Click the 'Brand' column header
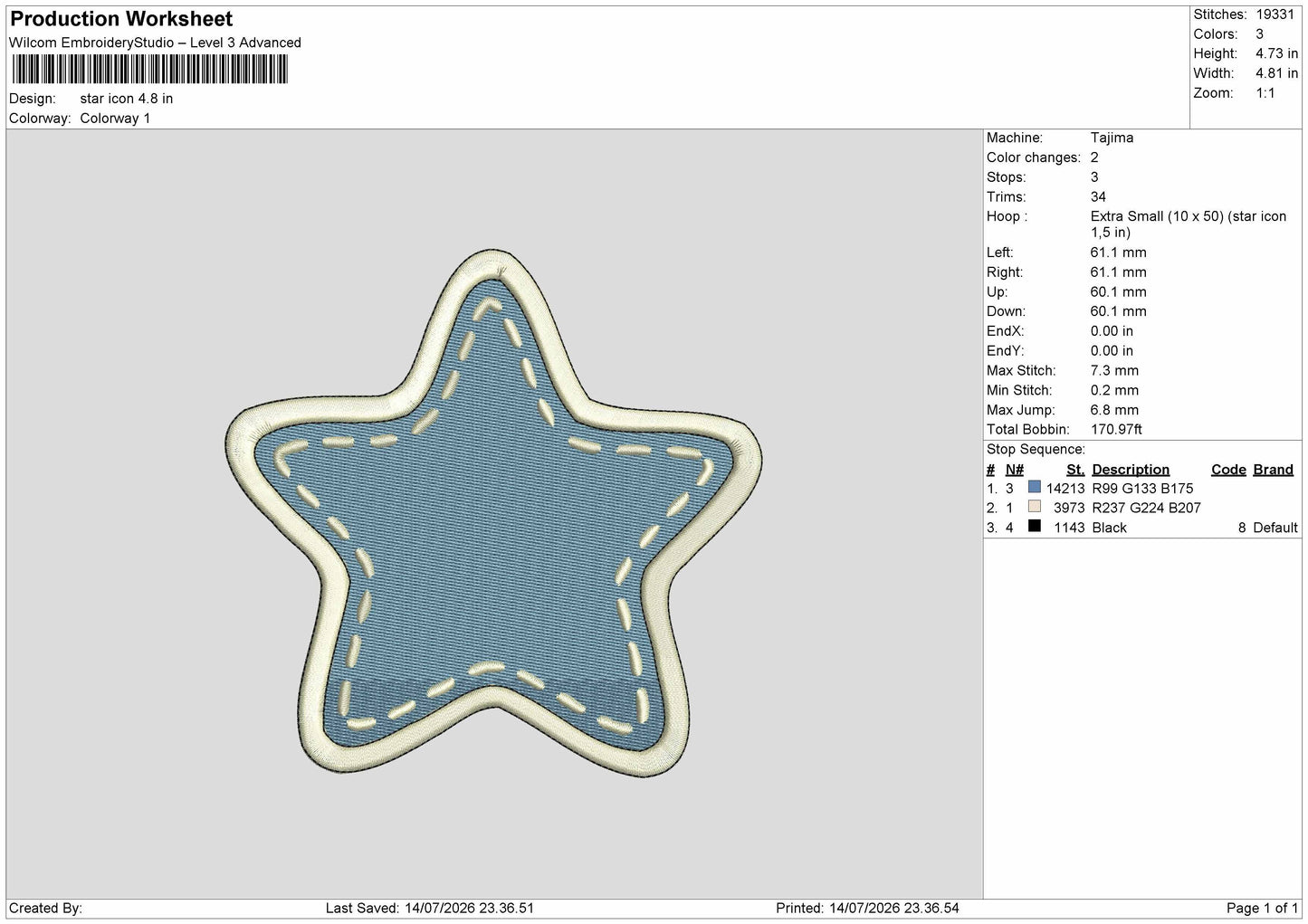Screen dimensions: 1308x924 click(1273, 470)
